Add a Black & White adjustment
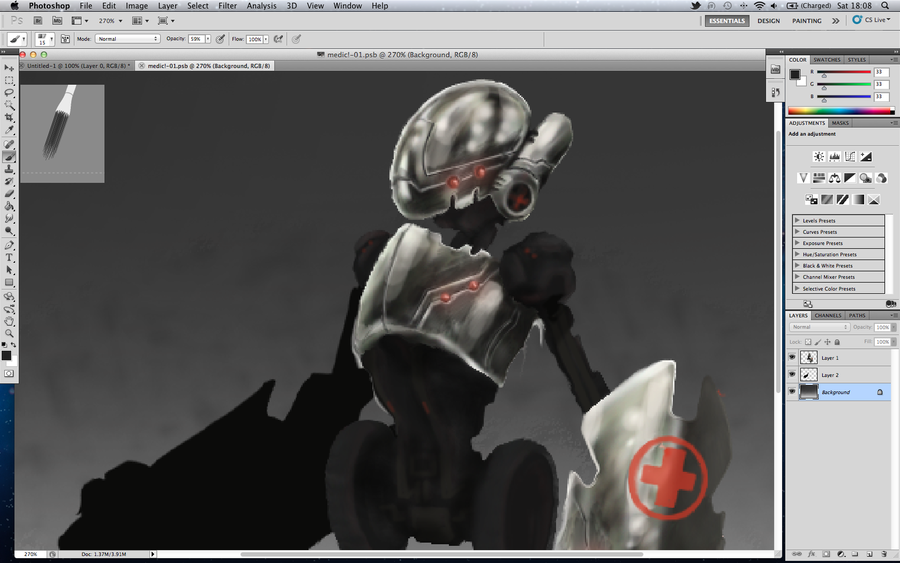 click(x=849, y=178)
